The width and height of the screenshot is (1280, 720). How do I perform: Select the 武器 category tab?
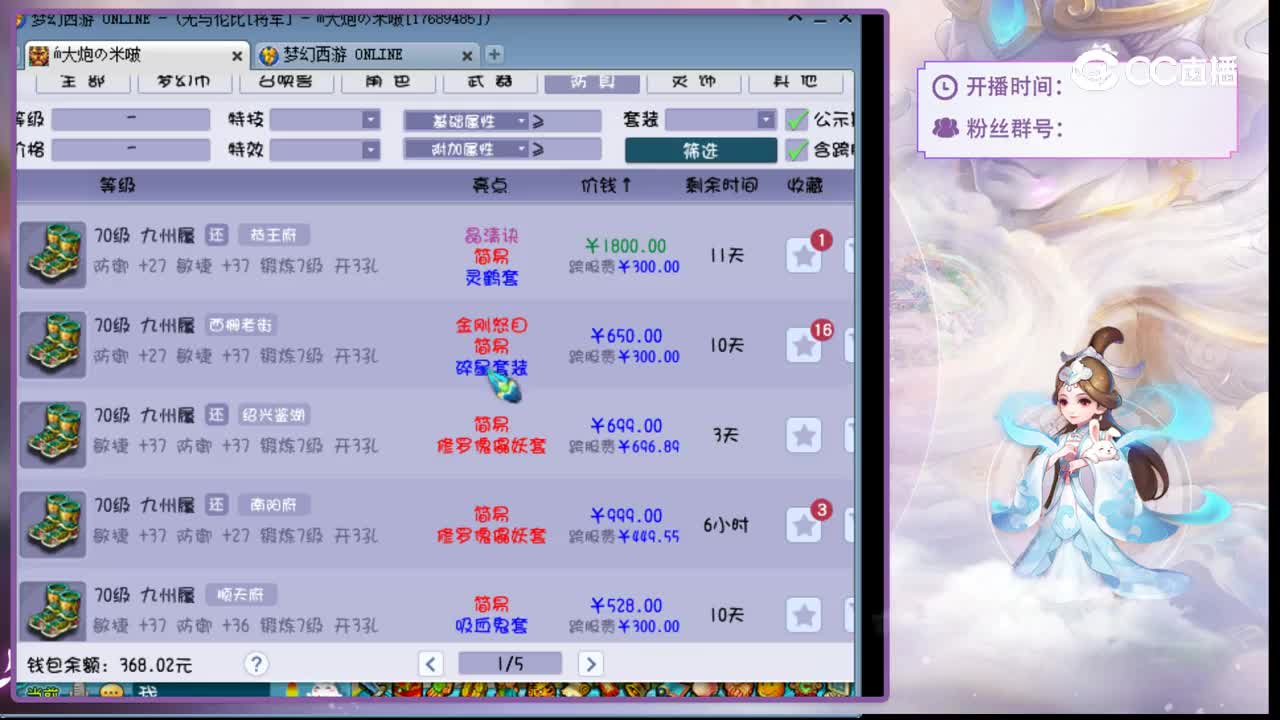point(491,82)
